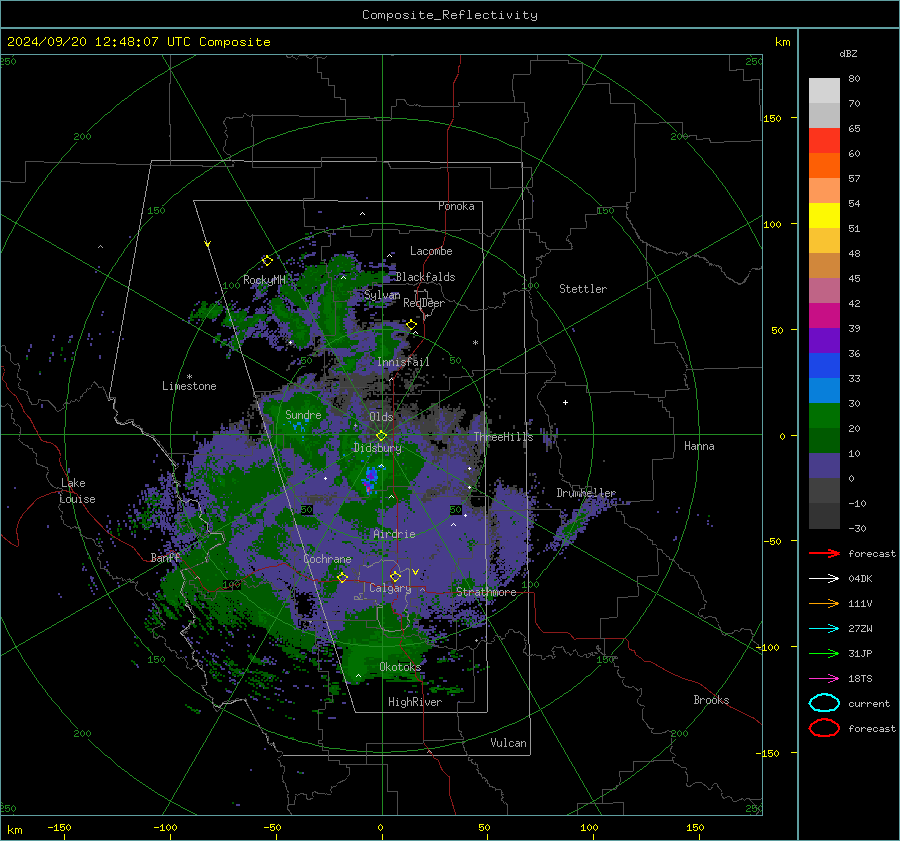
Task: Click the Drumheller city label
Action: [586, 493]
